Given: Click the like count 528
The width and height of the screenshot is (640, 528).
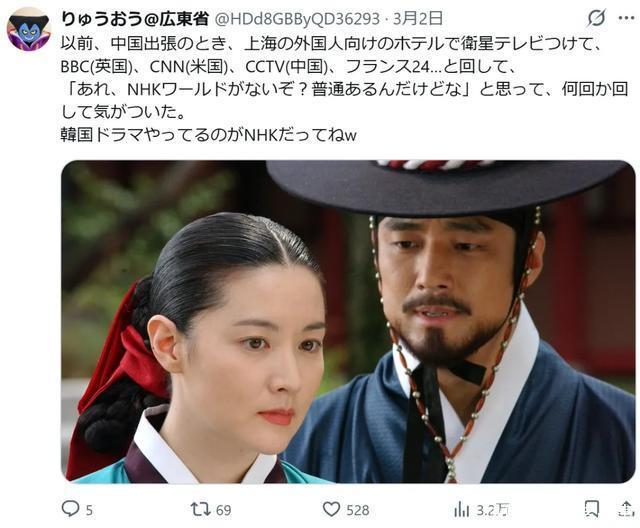Looking at the screenshot, I should [358, 510].
